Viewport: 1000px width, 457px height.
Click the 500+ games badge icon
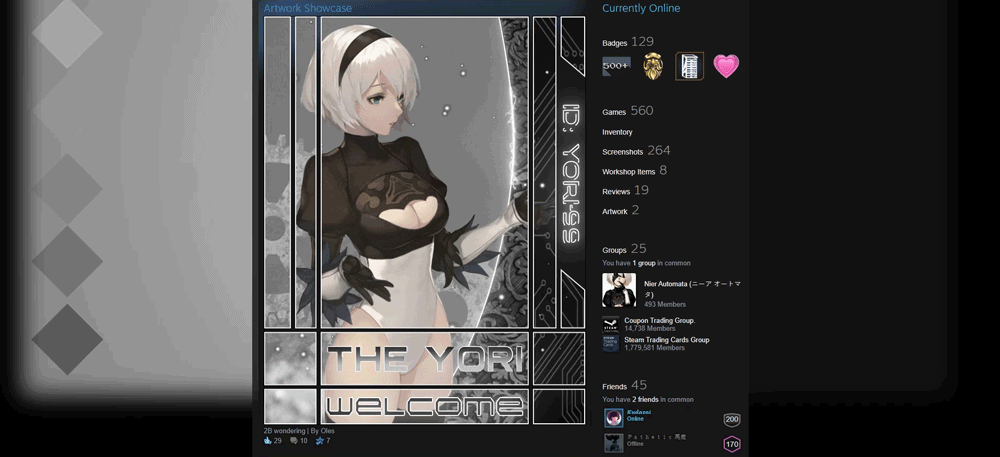pyautogui.click(x=616, y=66)
